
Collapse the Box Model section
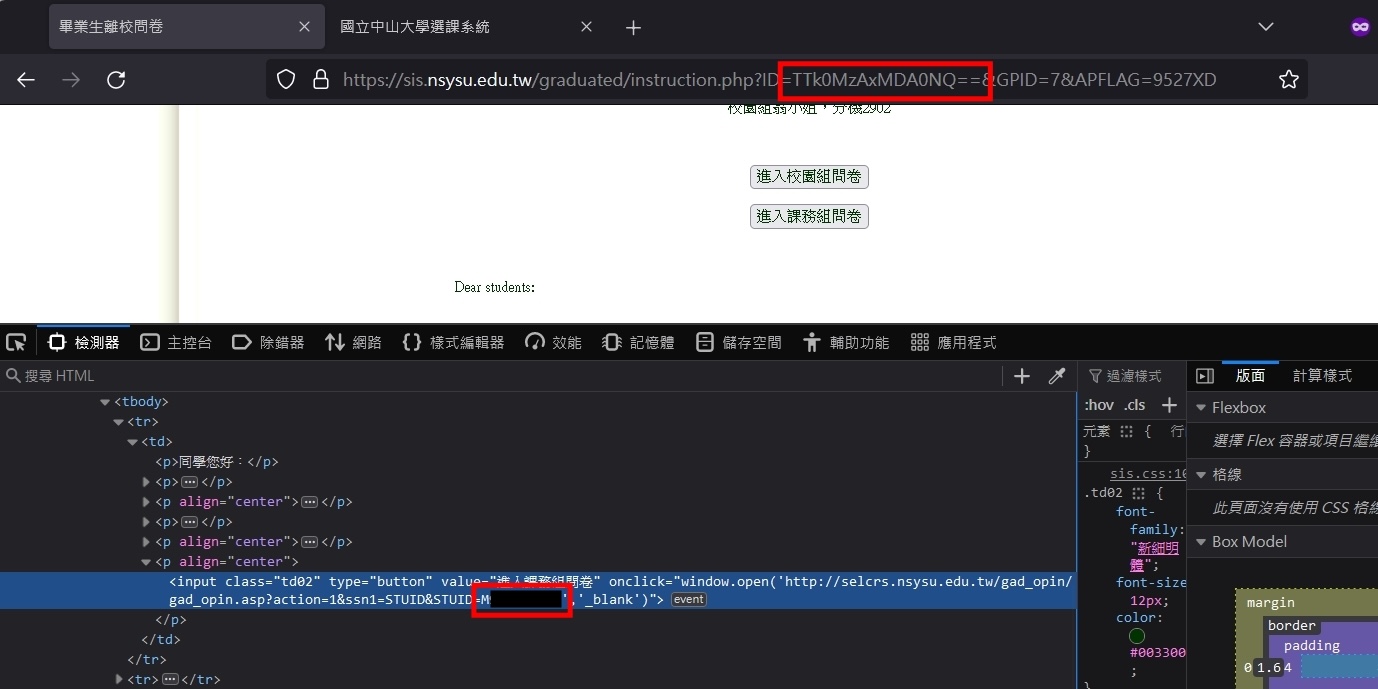[1200, 542]
